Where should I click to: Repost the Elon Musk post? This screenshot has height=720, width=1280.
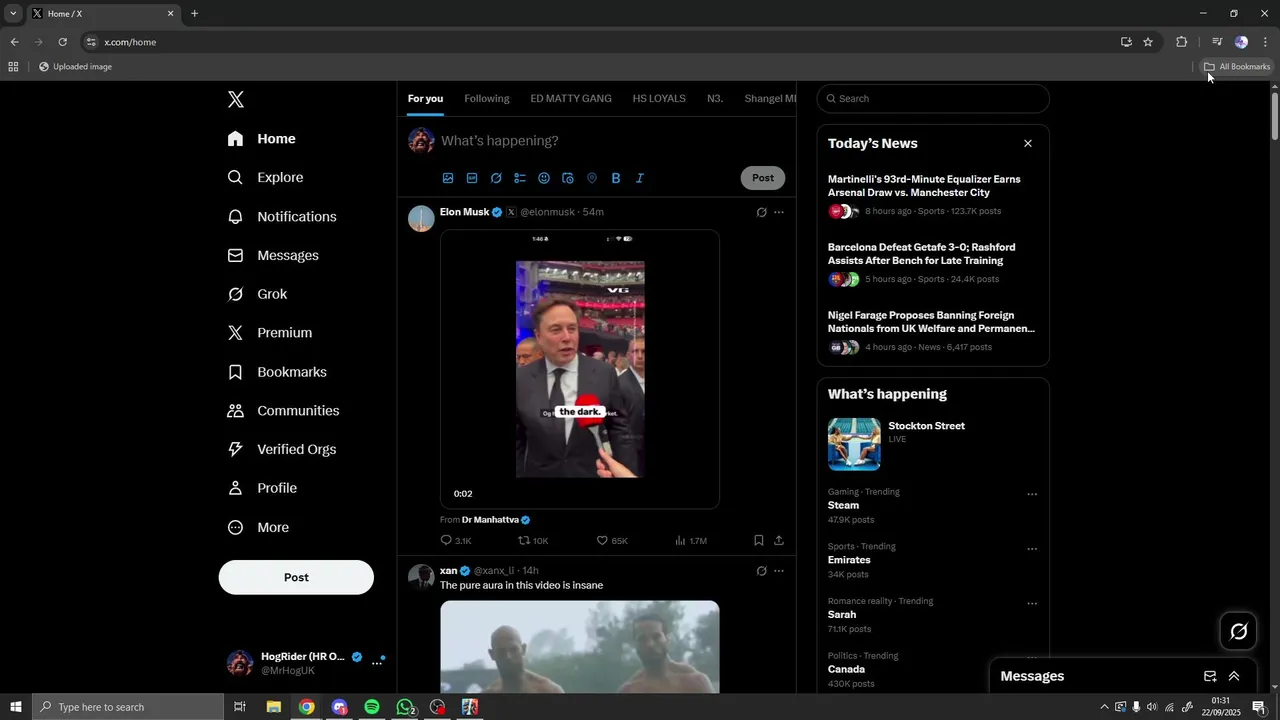[x=524, y=540]
